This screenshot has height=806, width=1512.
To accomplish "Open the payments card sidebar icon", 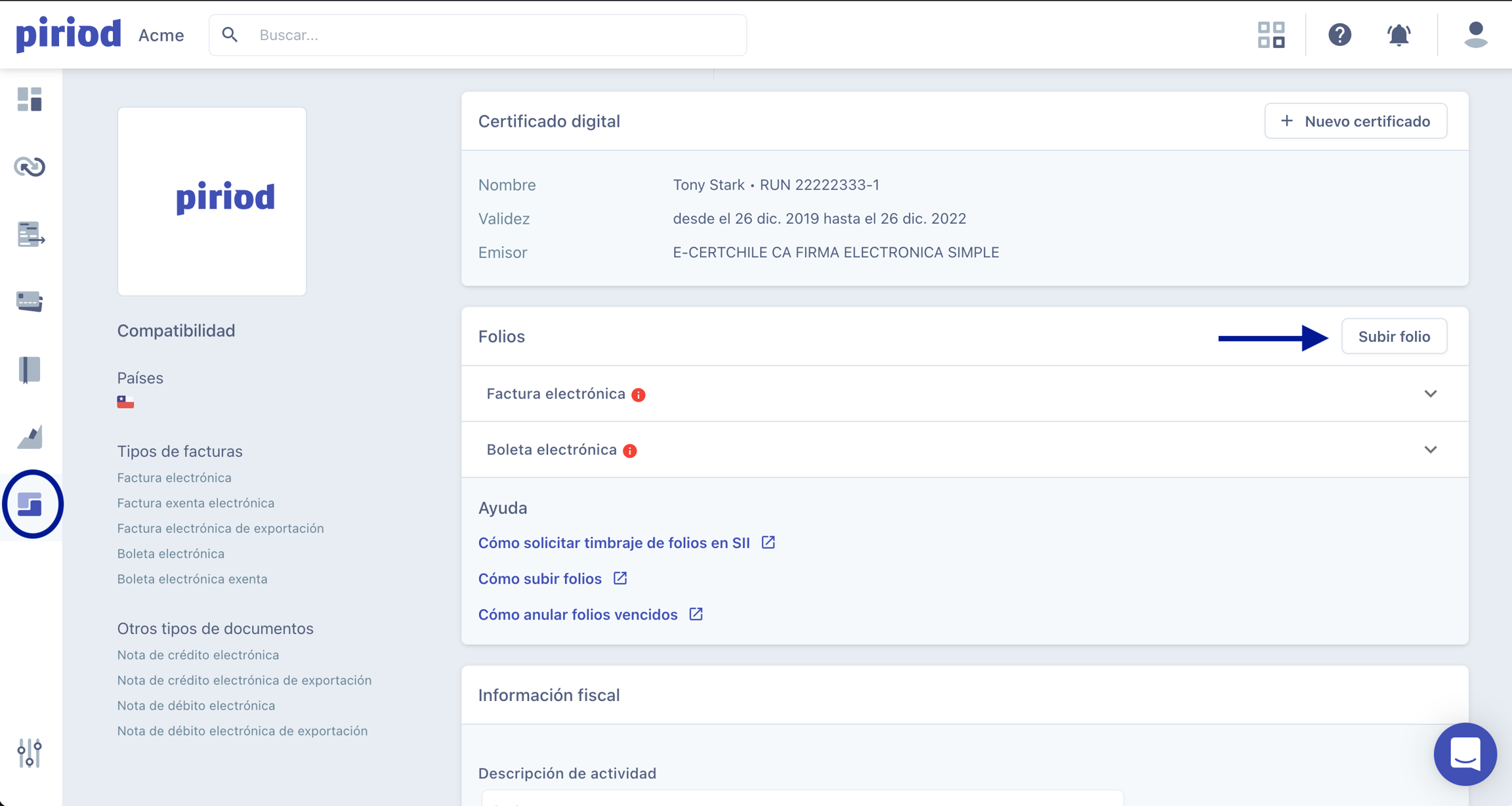I will 30,301.
